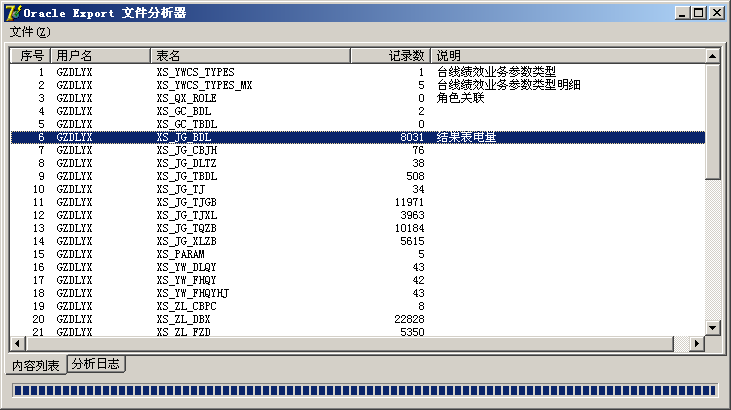The image size is (731, 410).
Task: Click record count 3963
Action: click(412, 215)
